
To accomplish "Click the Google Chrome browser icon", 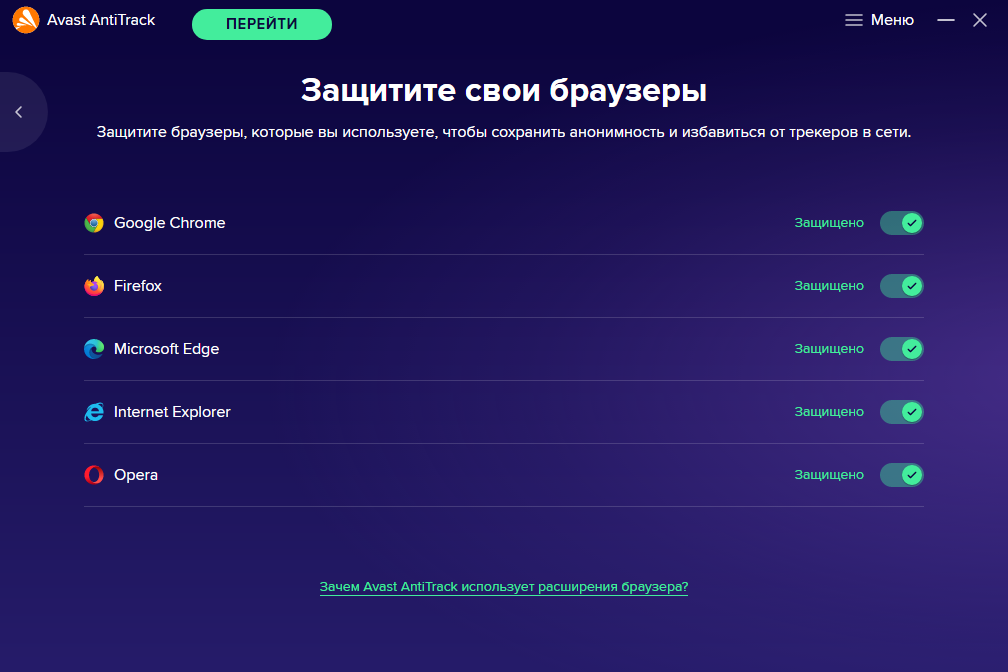I will coord(94,223).
